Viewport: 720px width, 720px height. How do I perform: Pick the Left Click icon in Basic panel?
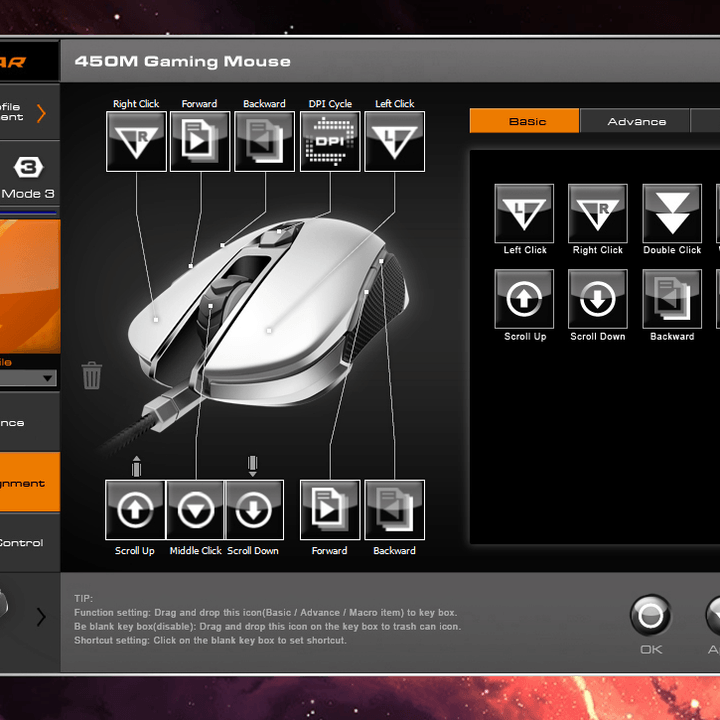tap(524, 214)
